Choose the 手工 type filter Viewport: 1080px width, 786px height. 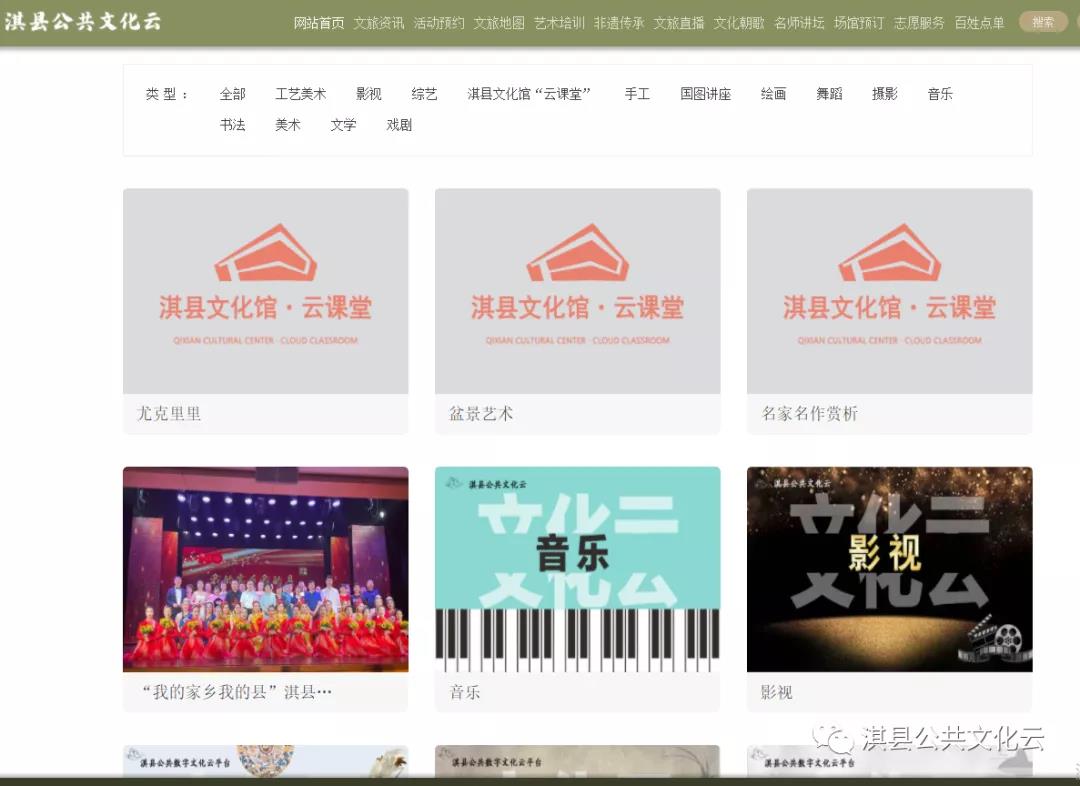pos(637,94)
